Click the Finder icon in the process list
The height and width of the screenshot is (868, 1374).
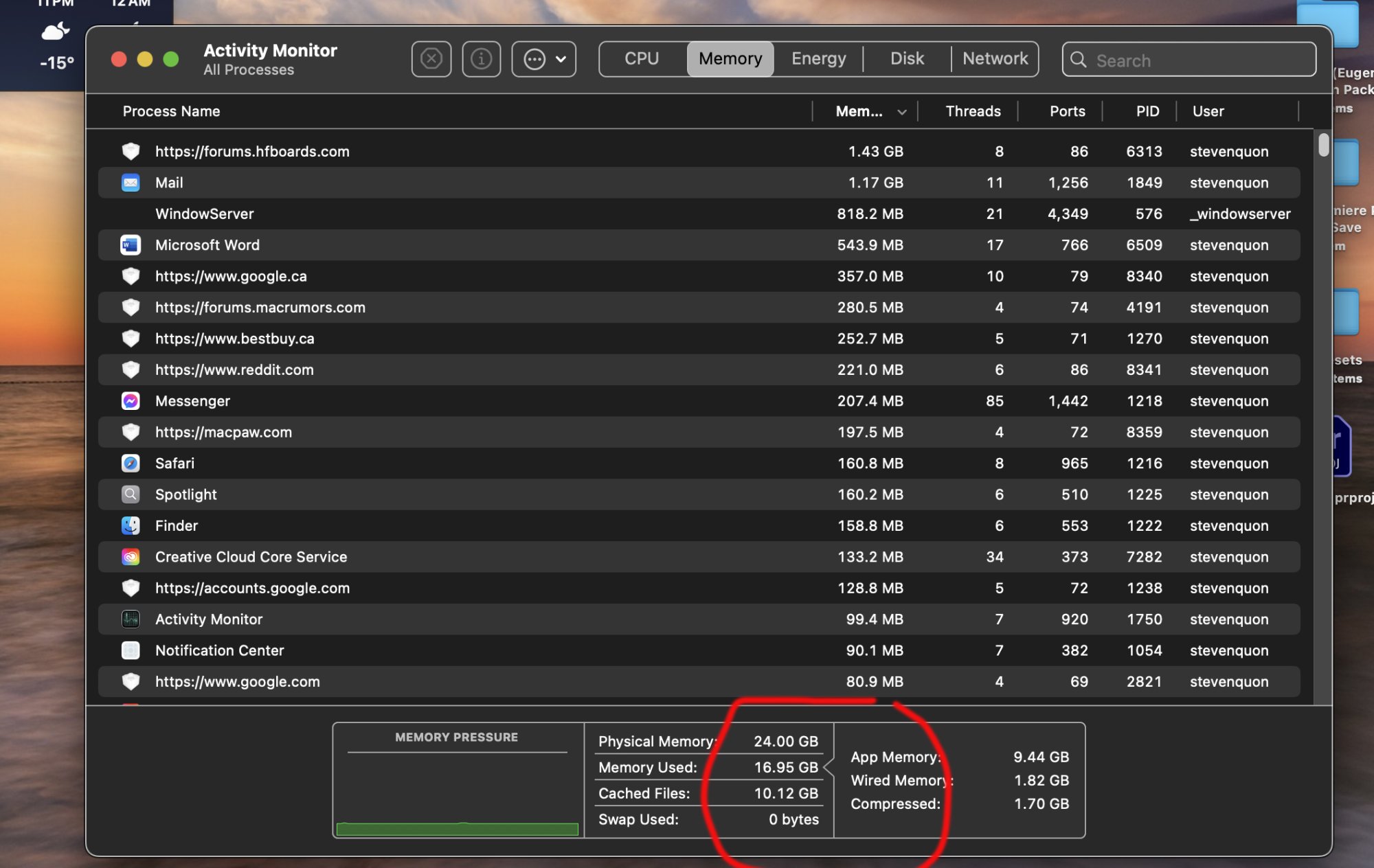tap(131, 525)
